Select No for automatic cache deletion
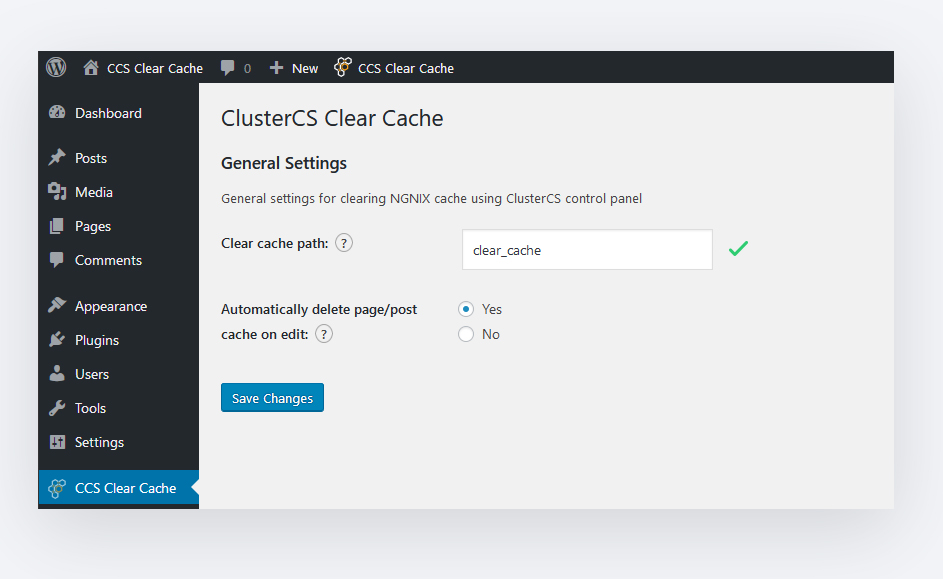The image size is (943, 579). [466, 334]
